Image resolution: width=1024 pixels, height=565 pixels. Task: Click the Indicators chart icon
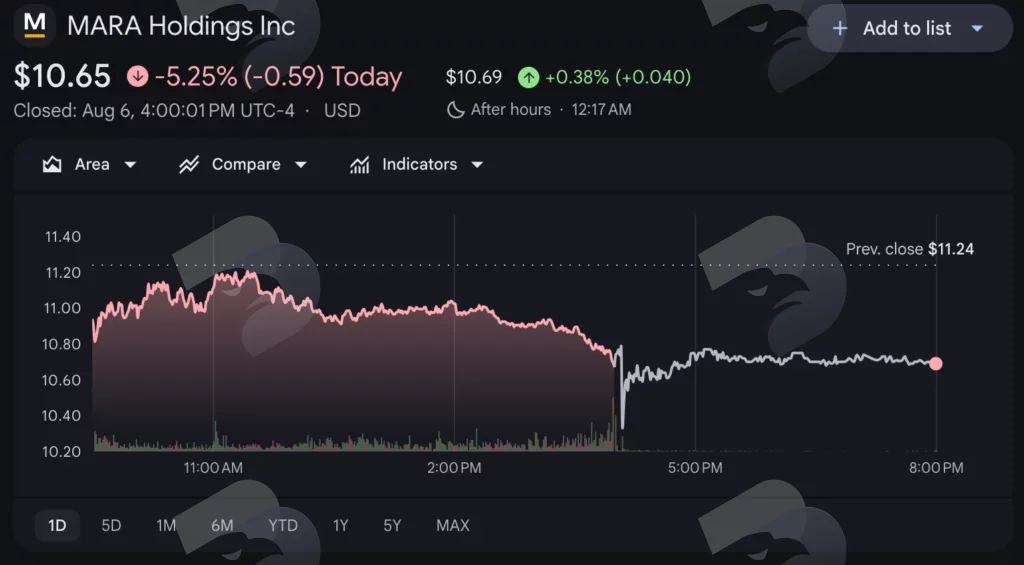tap(360, 165)
